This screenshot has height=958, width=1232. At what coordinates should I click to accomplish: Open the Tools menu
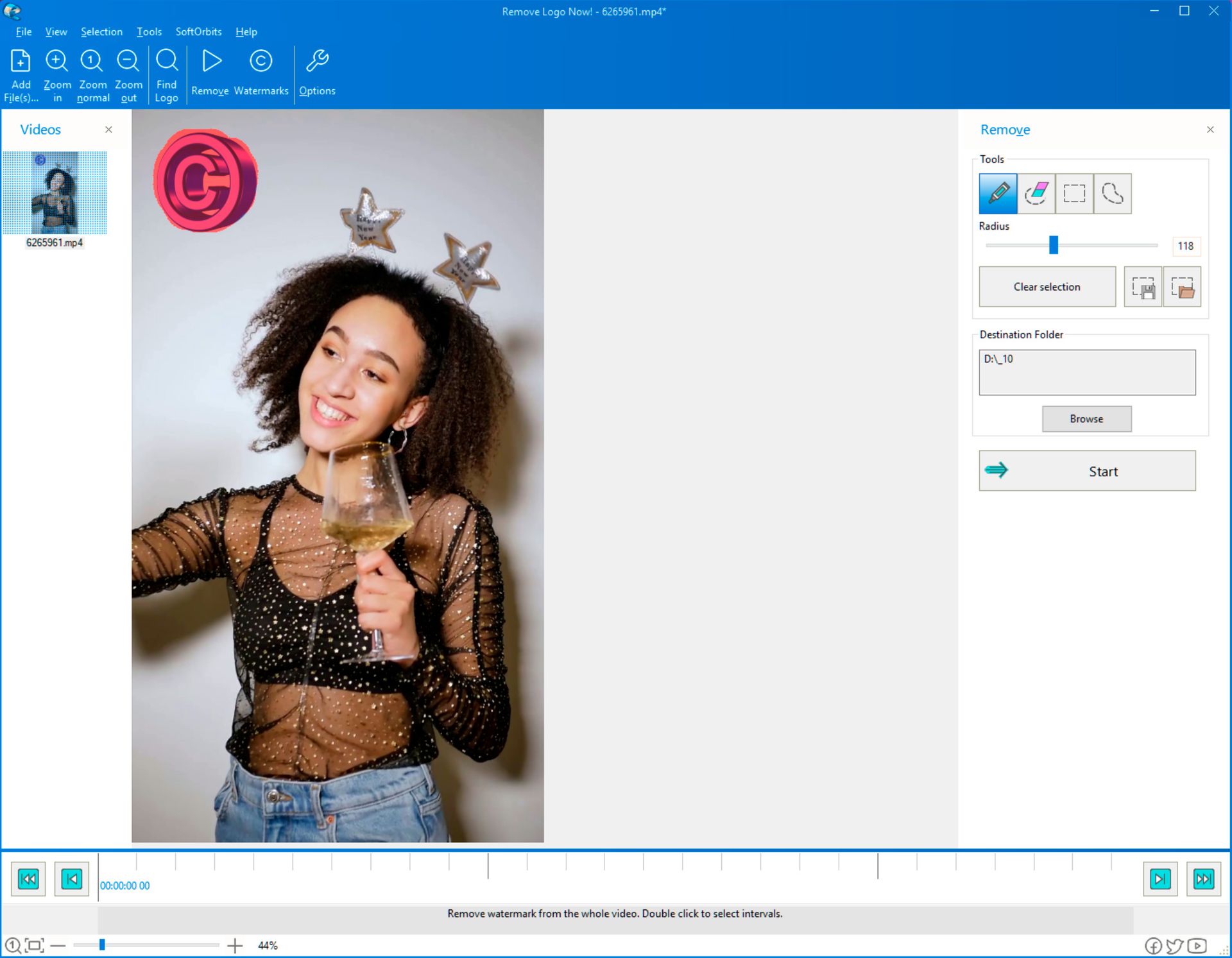click(149, 31)
